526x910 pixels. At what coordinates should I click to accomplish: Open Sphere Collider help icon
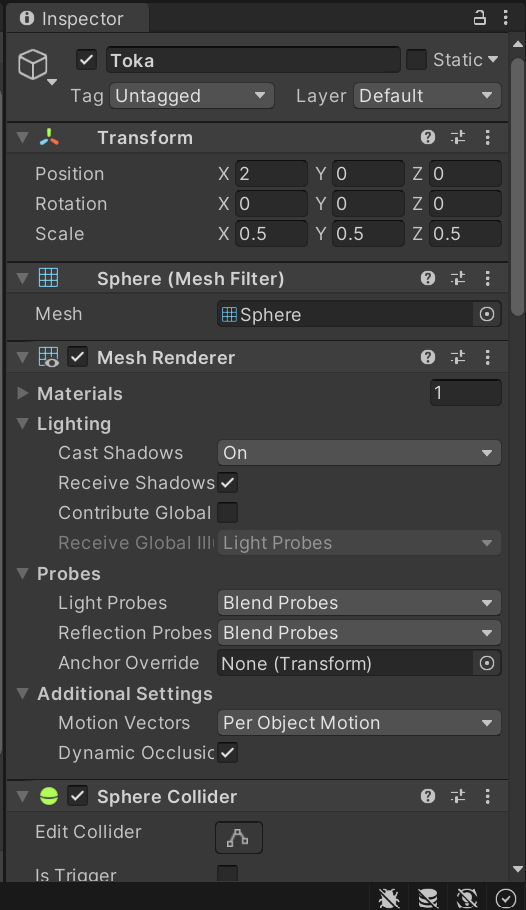click(428, 796)
